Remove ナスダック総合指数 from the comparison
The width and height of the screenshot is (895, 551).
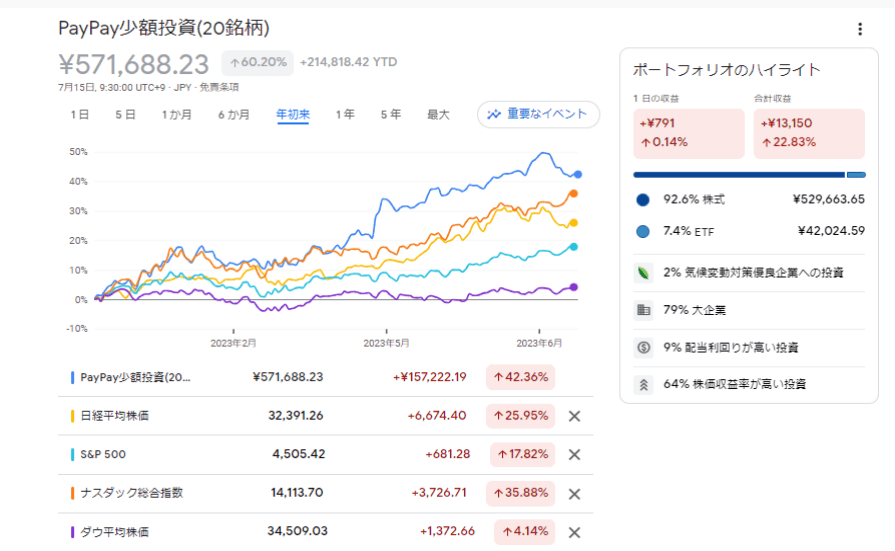click(x=574, y=493)
